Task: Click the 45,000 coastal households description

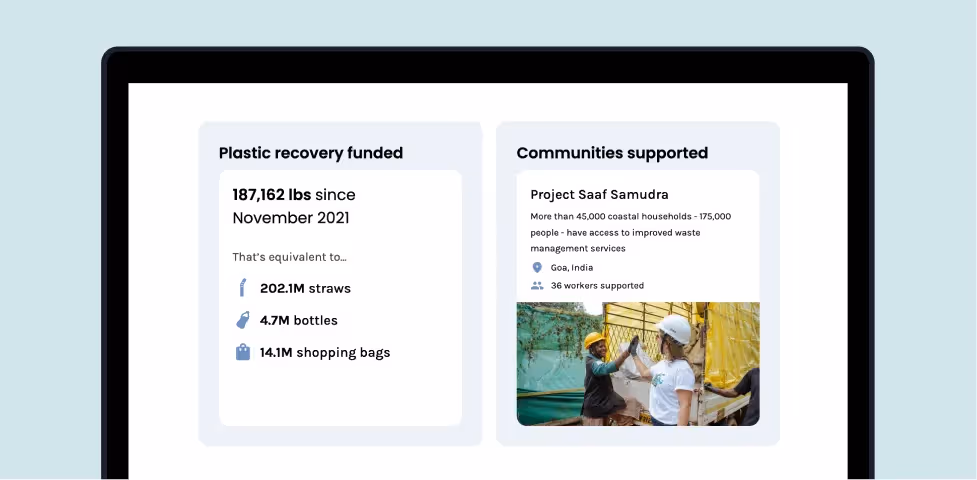Action: tap(631, 233)
